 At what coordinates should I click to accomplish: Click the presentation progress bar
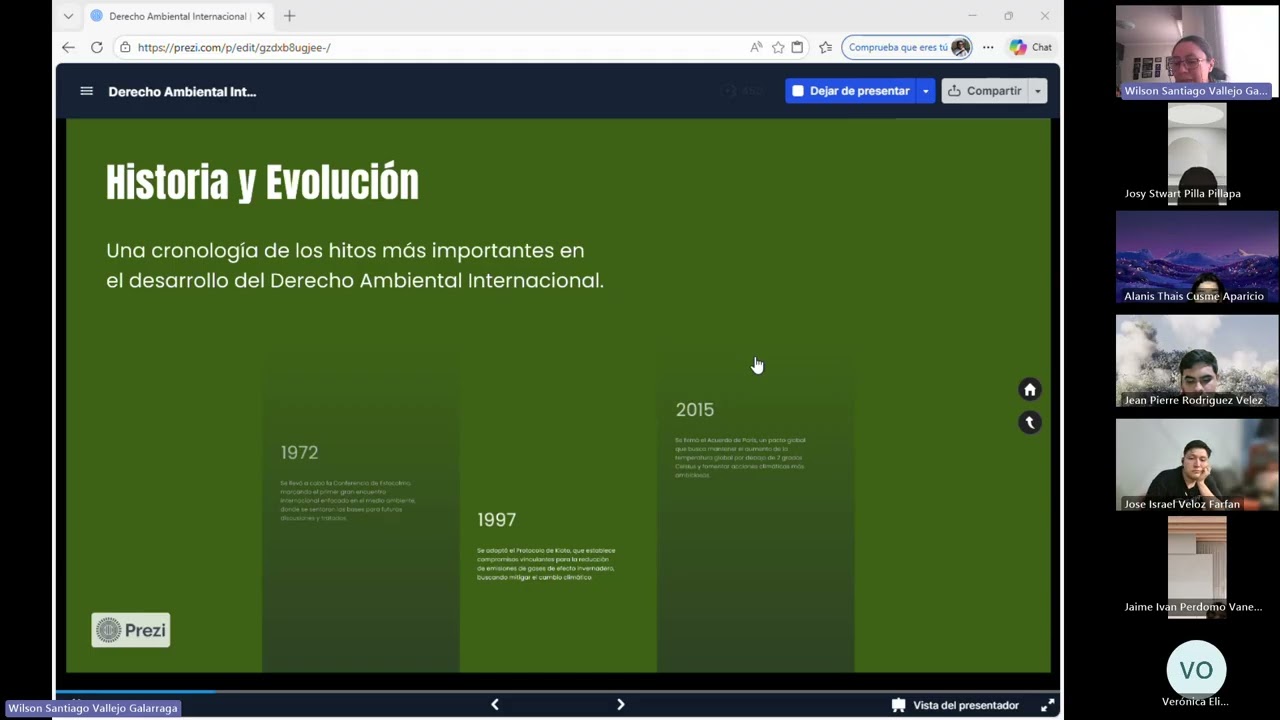coord(558,691)
